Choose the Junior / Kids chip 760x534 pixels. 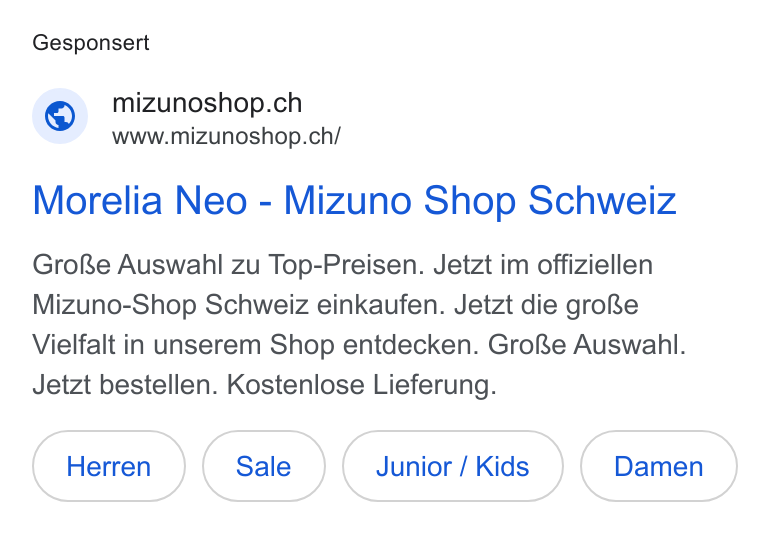coord(453,466)
